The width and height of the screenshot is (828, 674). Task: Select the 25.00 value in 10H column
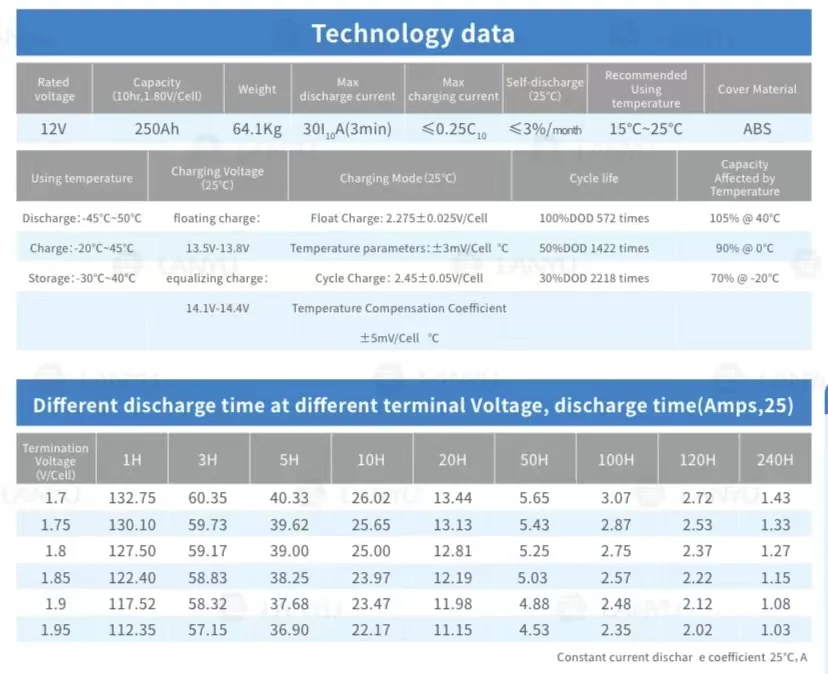pyautogui.click(x=371, y=551)
